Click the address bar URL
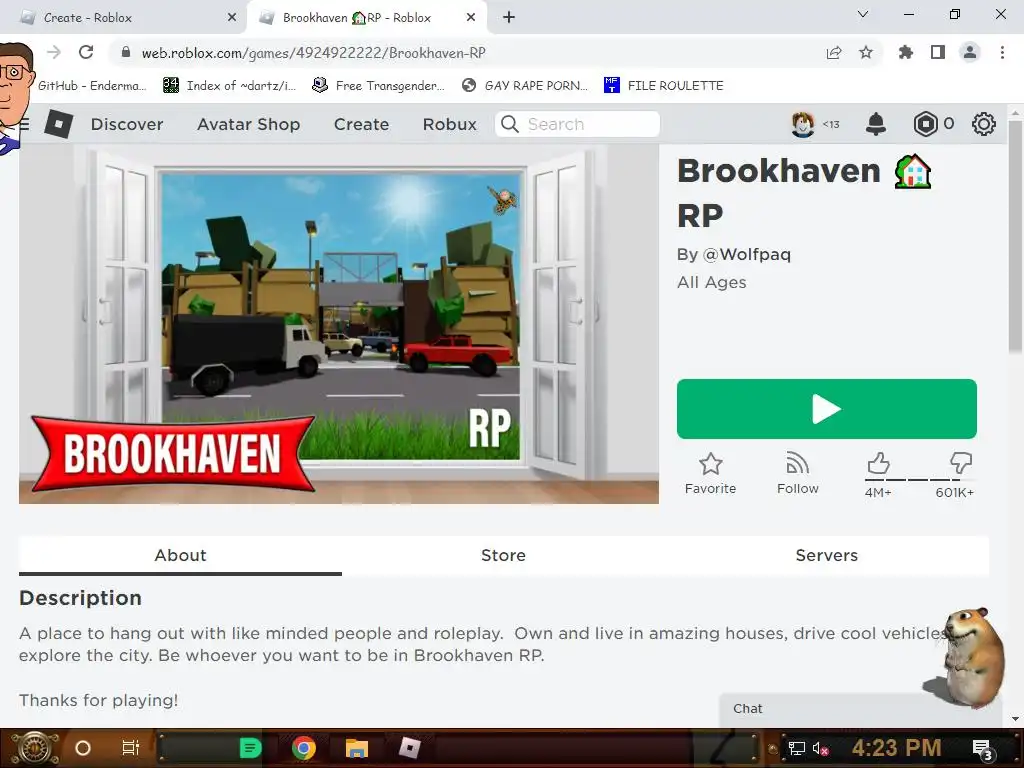This screenshot has width=1024, height=768. pyautogui.click(x=313, y=53)
